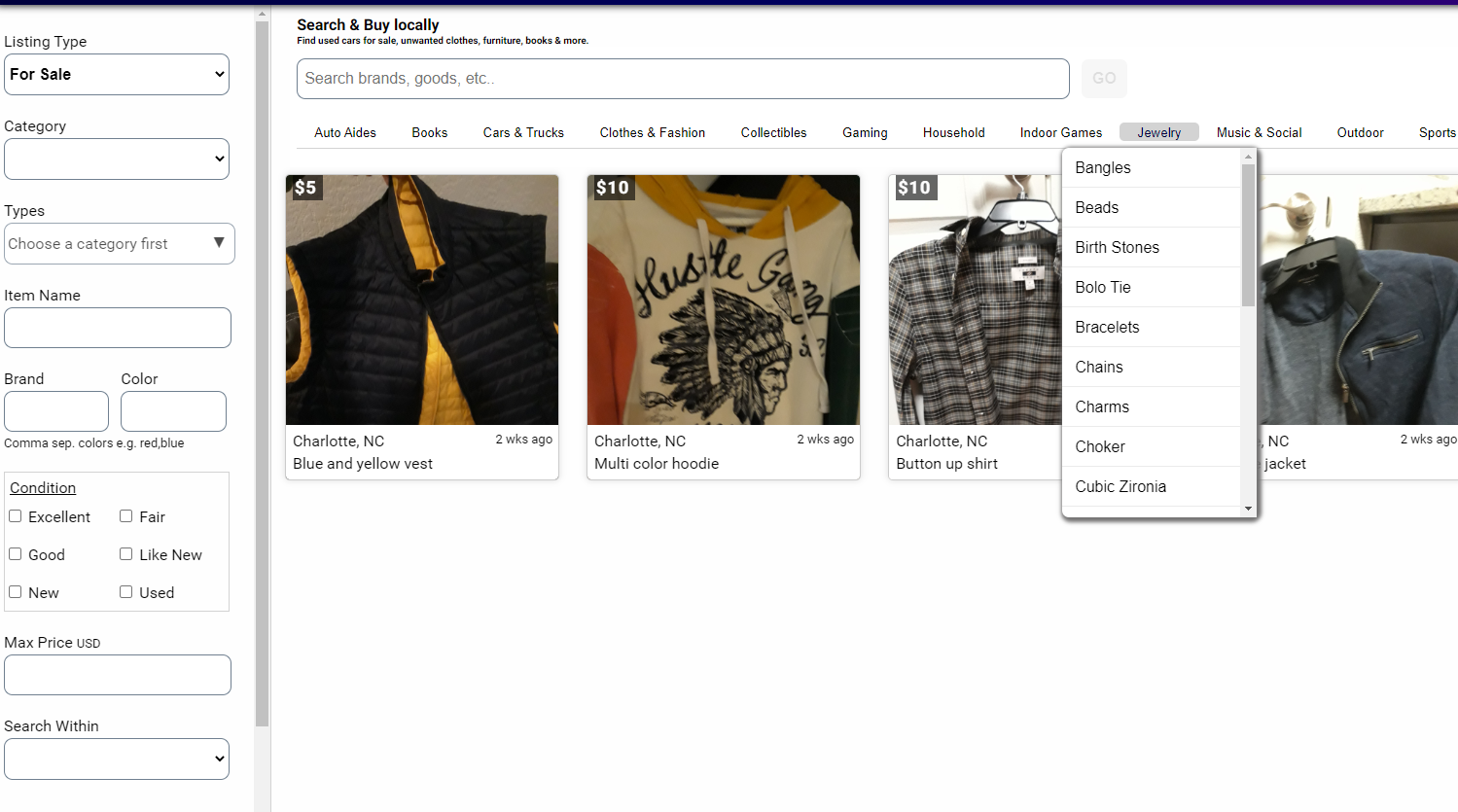Open the multi color hoodie photo
This screenshot has height=812, width=1458.
[x=724, y=300]
